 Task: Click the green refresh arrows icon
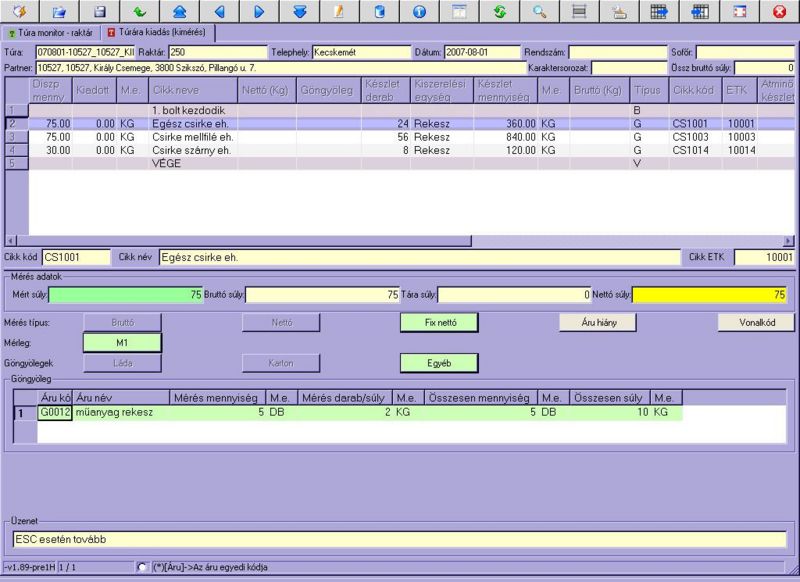click(x=499, y=11)
